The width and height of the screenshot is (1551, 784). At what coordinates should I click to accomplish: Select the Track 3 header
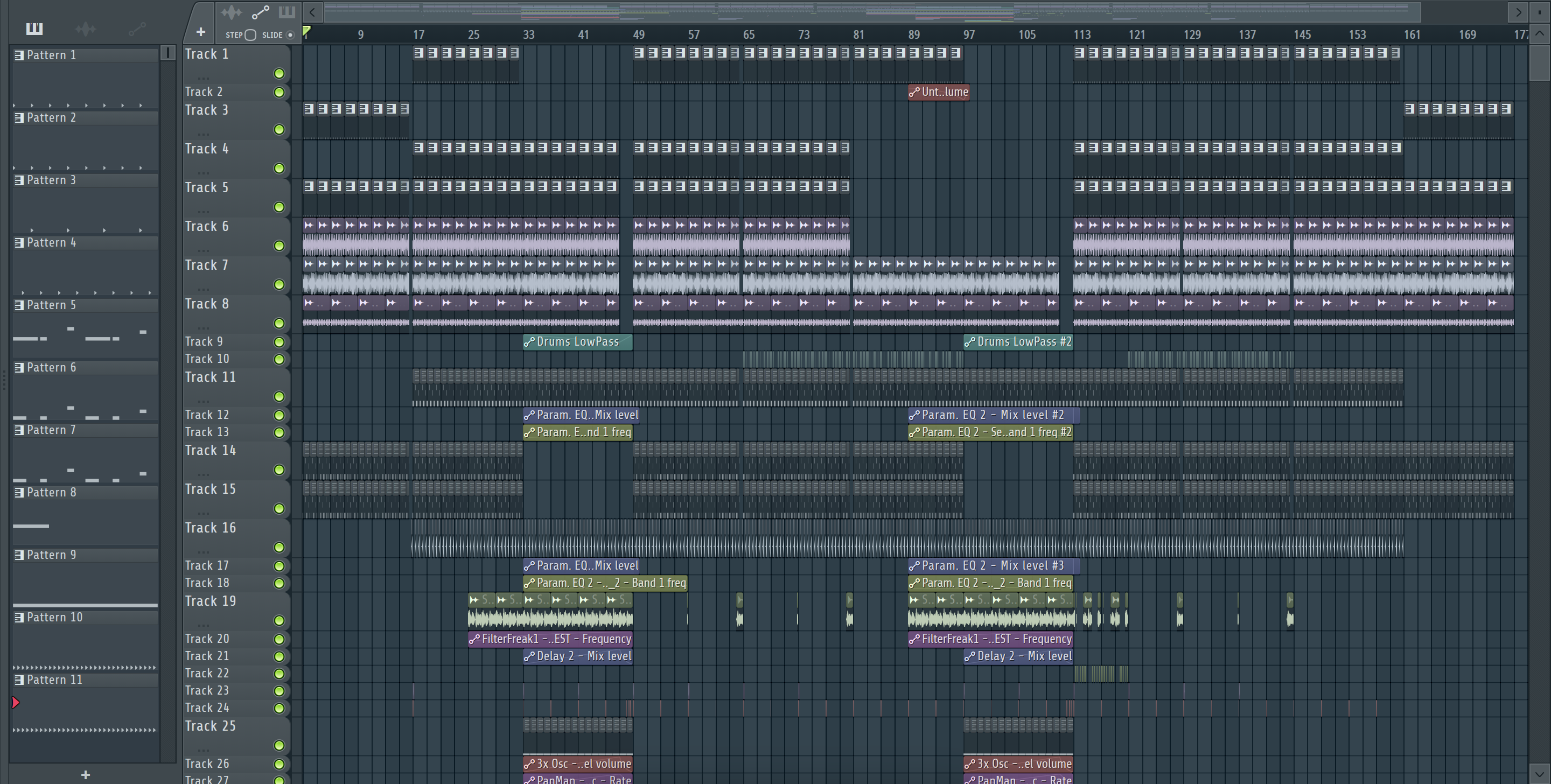coord(236,120)
